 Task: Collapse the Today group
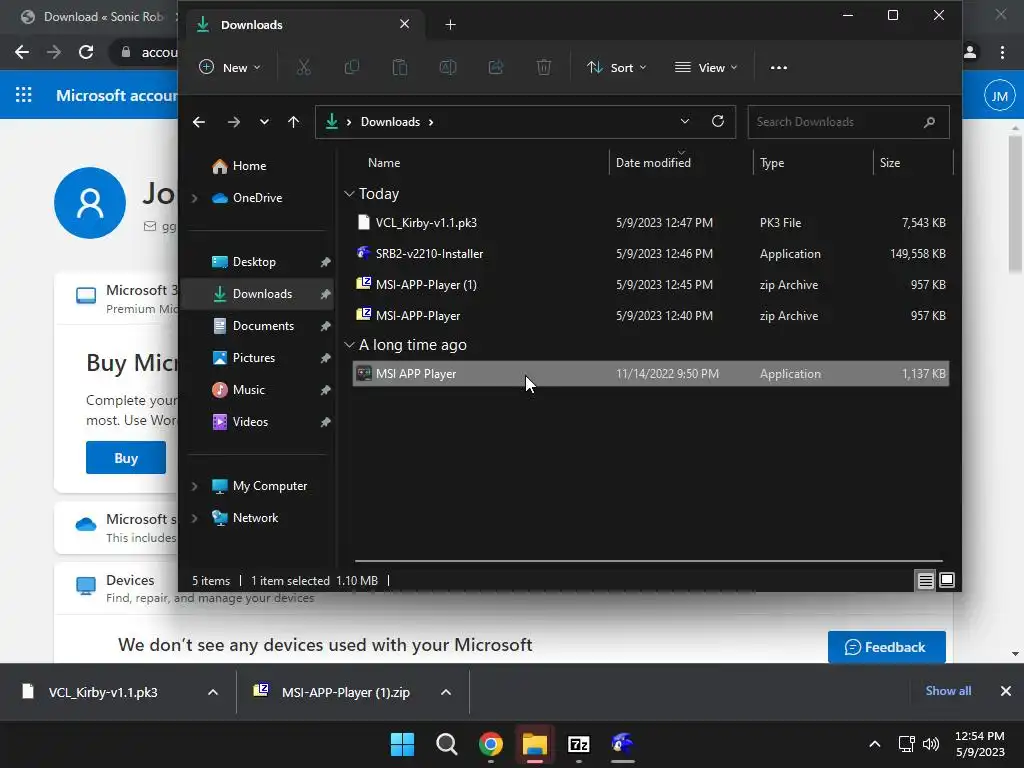coord(349,194)
